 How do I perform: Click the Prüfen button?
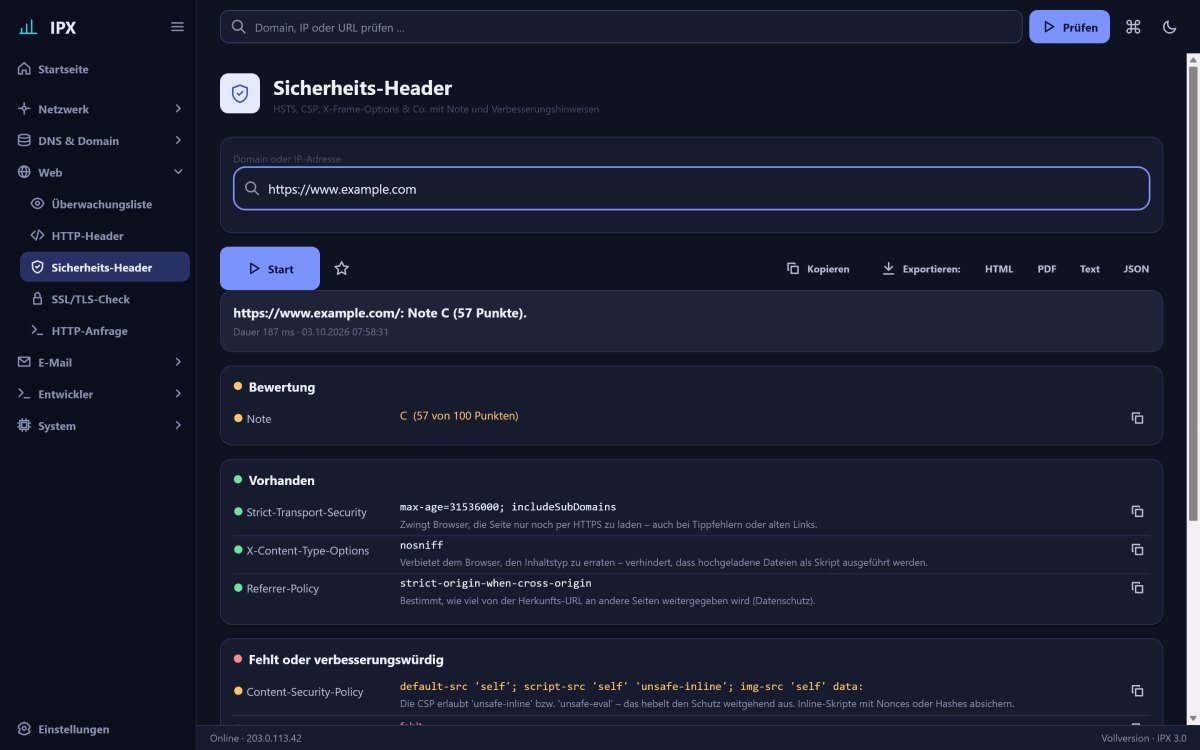[1069, 27]
